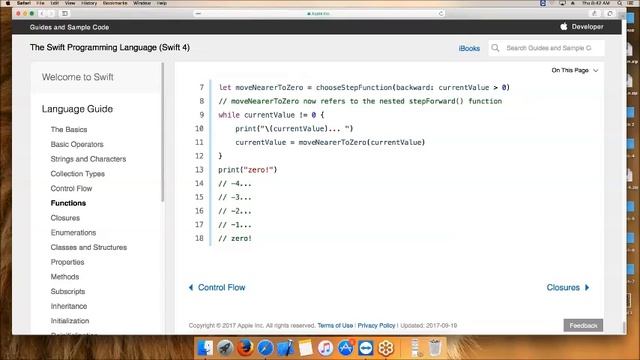Open Properties chapter
The height and width of the screenshot is (360, 640).
click(x=67, y=262)
